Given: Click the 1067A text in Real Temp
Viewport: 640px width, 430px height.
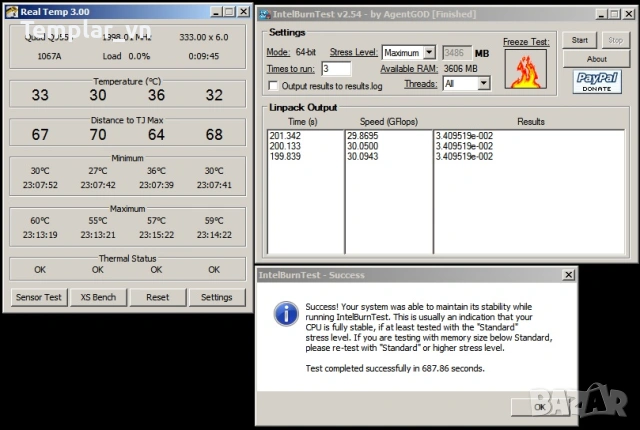Looking at the screenshot, I should (49, 56).
